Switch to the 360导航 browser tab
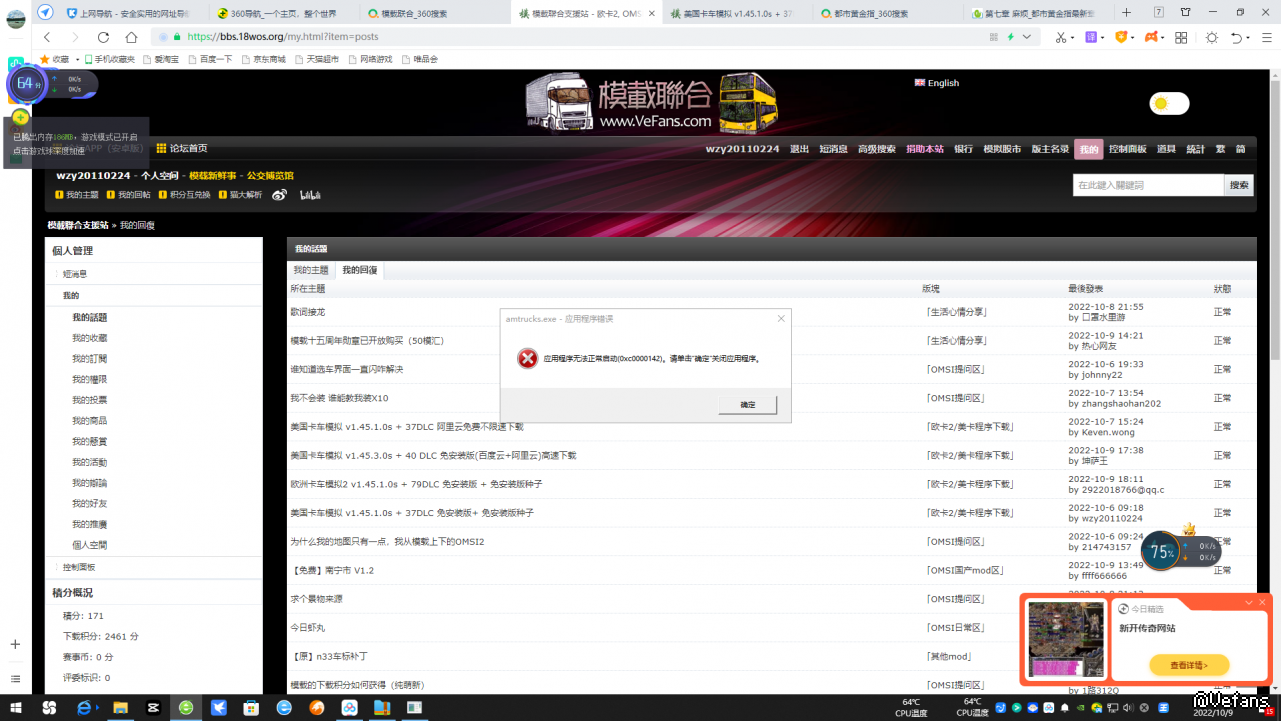Viewport: 1281px width, 721px height. point(283,14)
